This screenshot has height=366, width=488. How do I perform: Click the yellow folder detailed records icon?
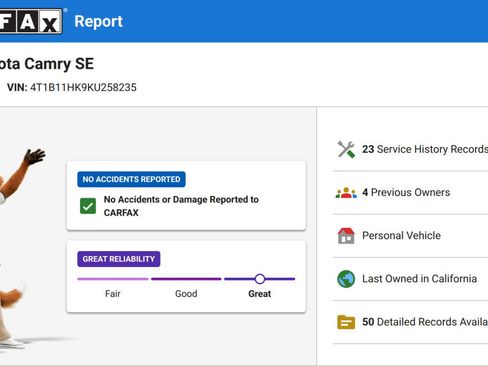[x=346, y=322]
